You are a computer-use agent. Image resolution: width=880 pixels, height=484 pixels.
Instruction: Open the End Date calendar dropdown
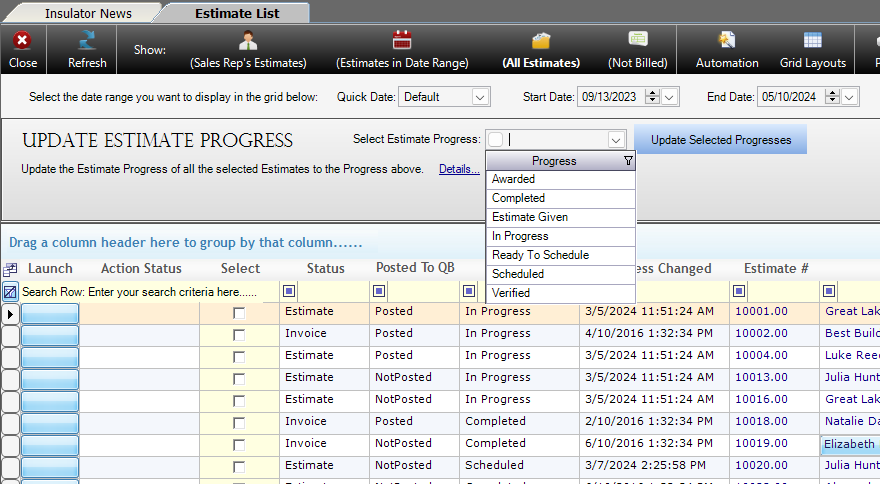849,97
